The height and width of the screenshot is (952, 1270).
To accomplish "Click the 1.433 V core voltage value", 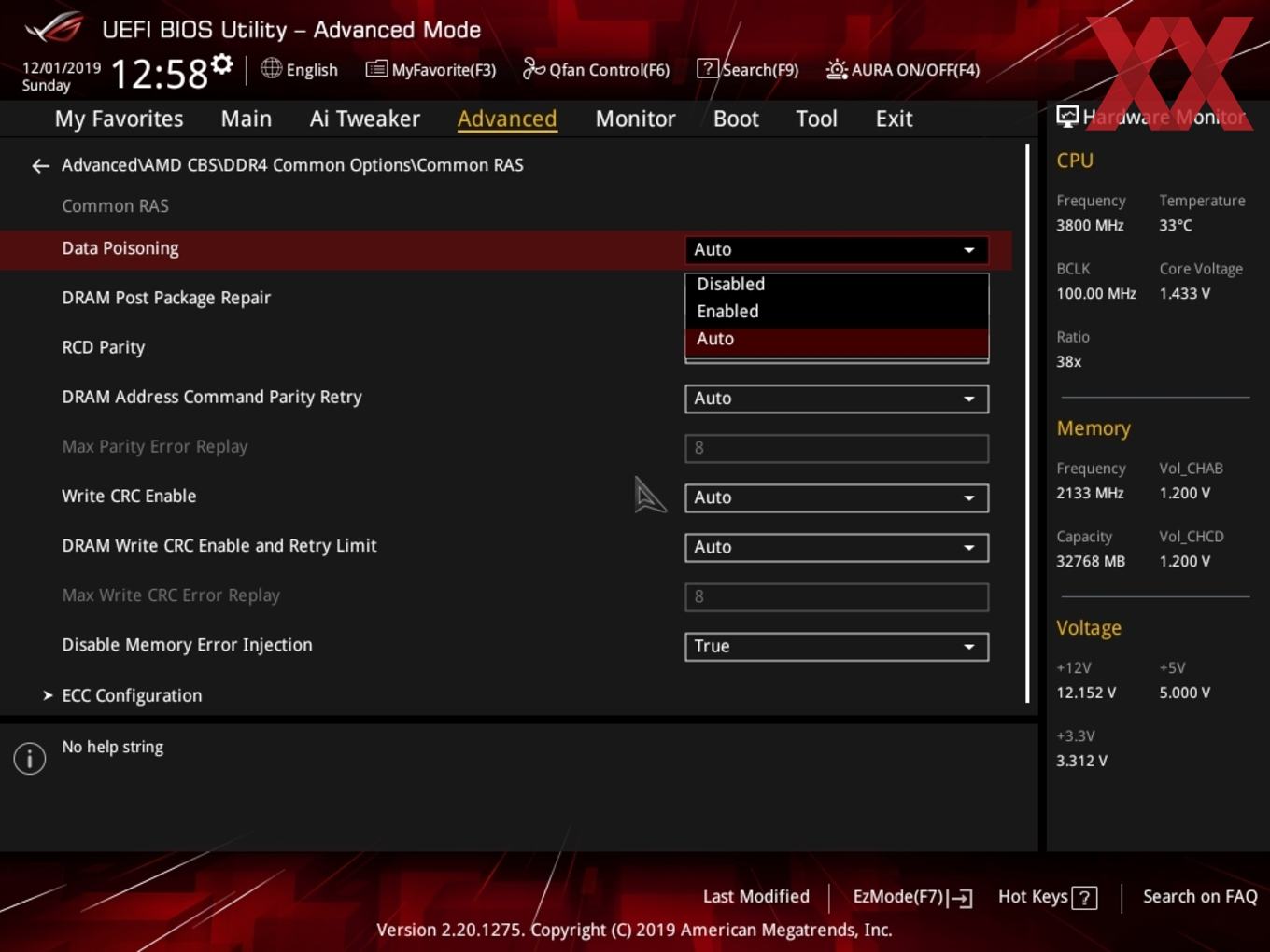I will (x=1184, y=293).
